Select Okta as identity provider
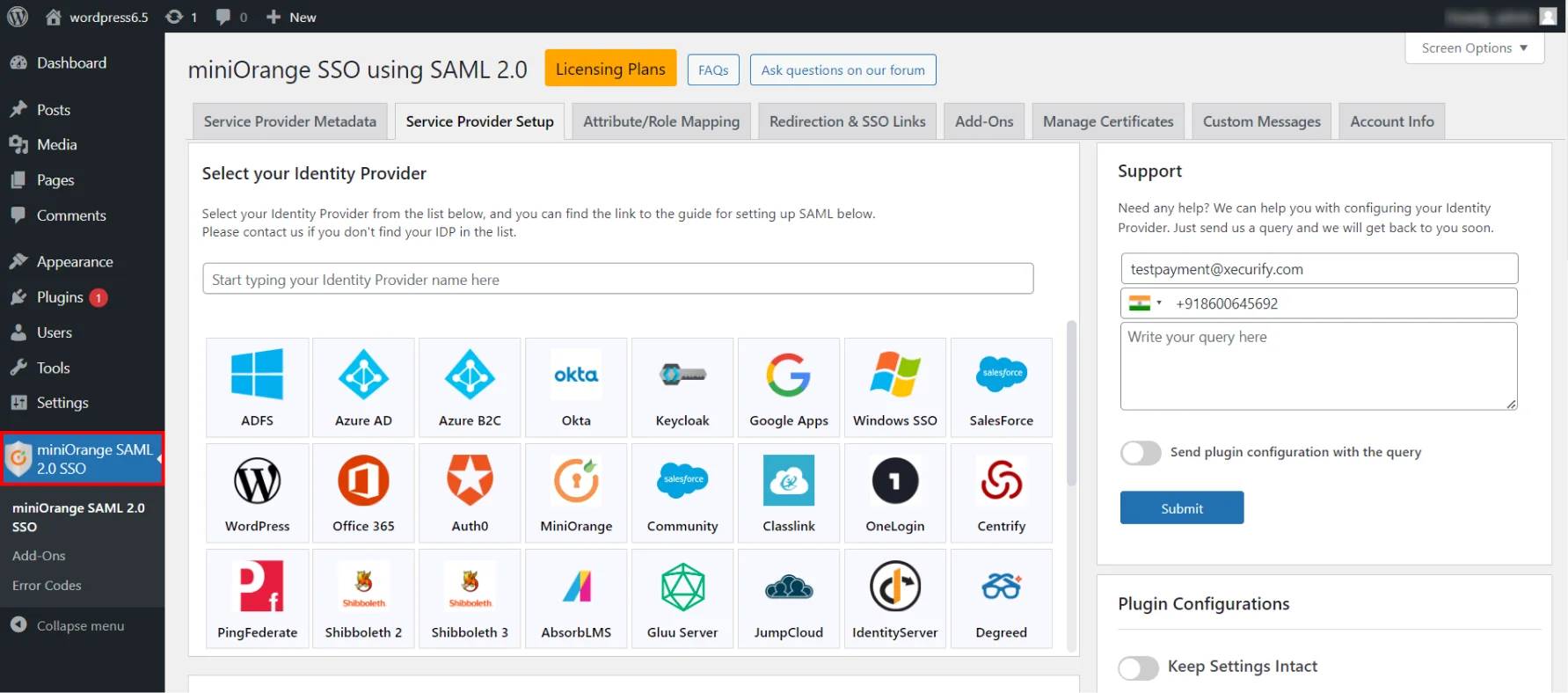 (x=576, y=387)
